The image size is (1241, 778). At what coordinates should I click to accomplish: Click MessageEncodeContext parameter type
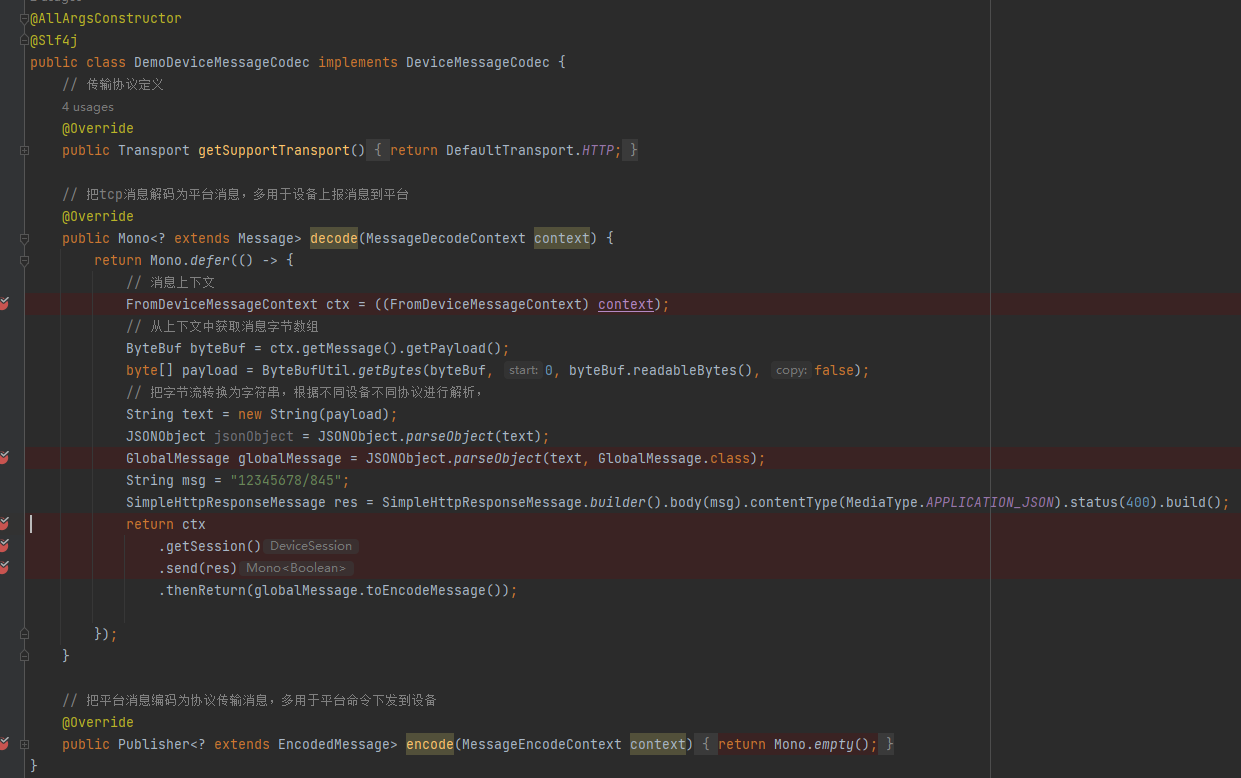click(542, 744)
